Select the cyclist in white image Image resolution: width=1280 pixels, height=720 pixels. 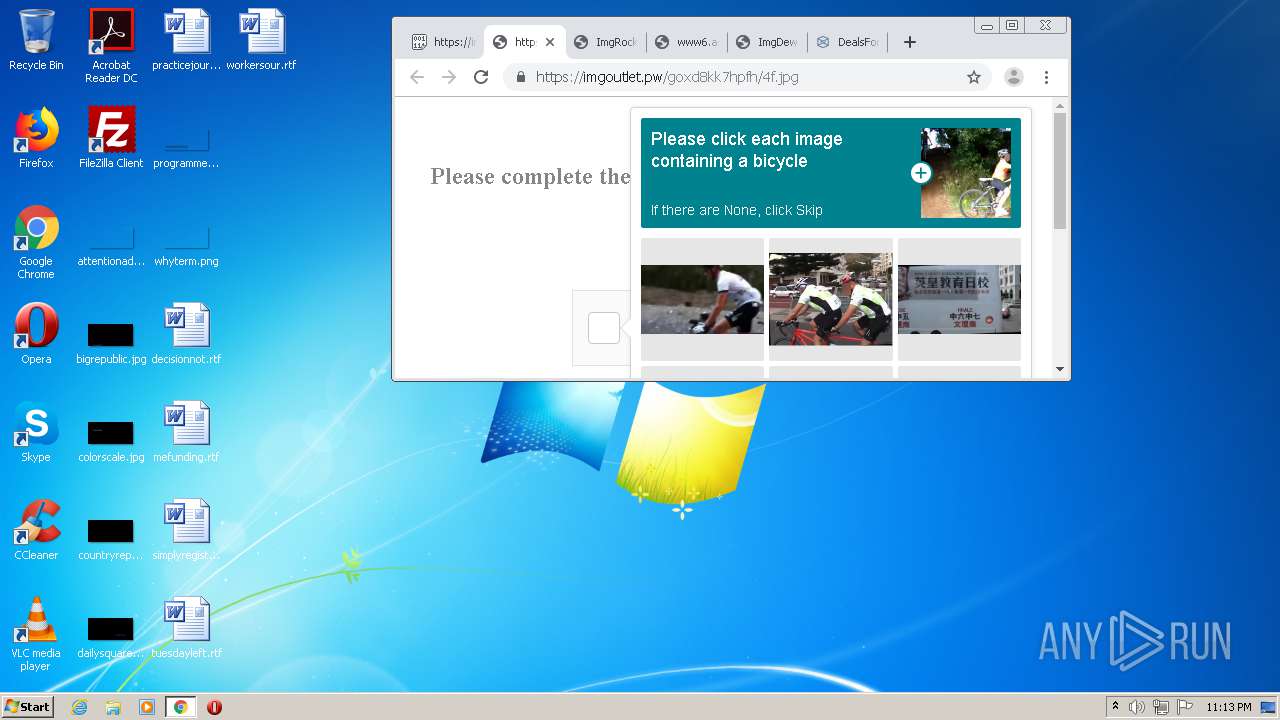[702, 299]
